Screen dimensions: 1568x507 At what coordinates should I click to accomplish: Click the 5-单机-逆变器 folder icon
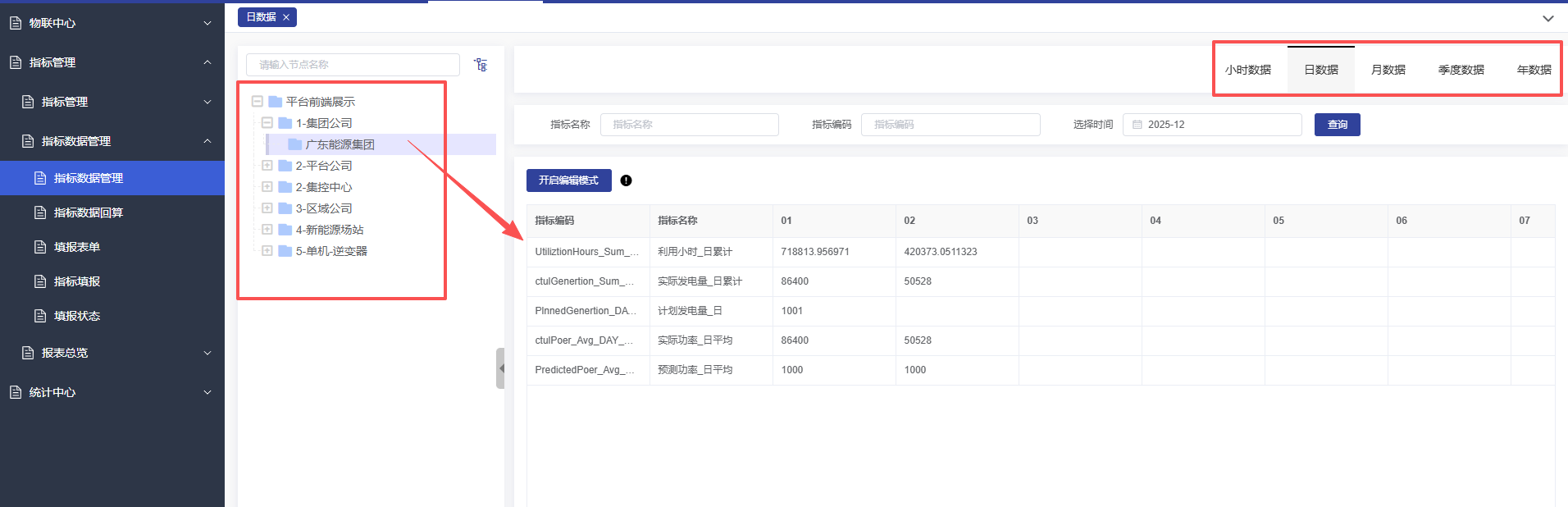tap(285, 251)
